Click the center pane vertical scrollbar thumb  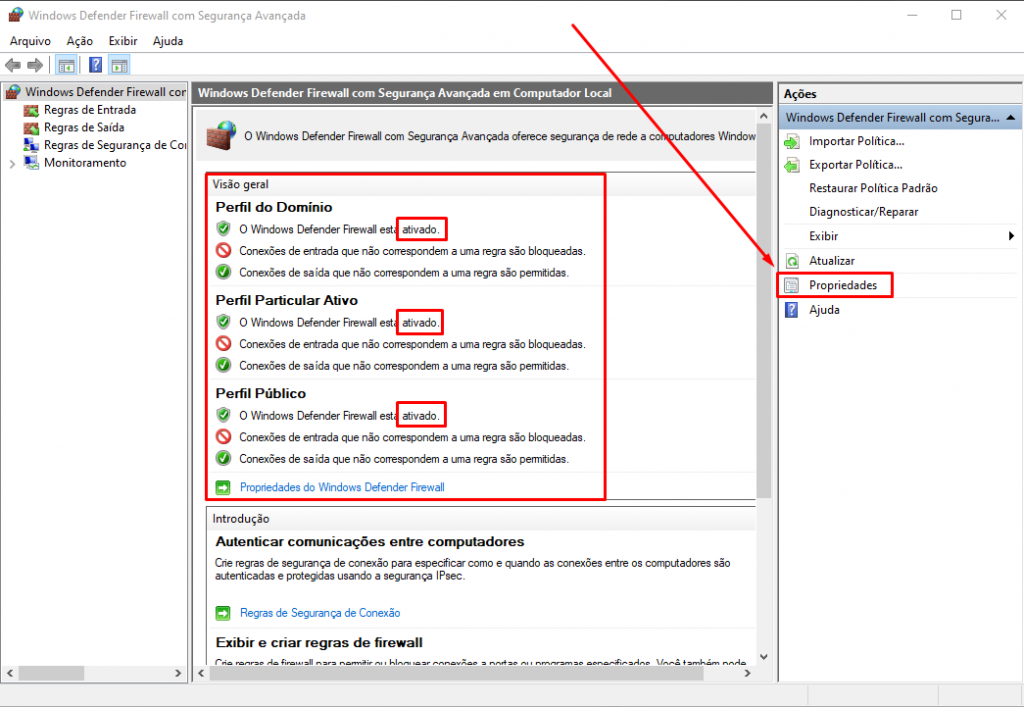pos(763,312)
